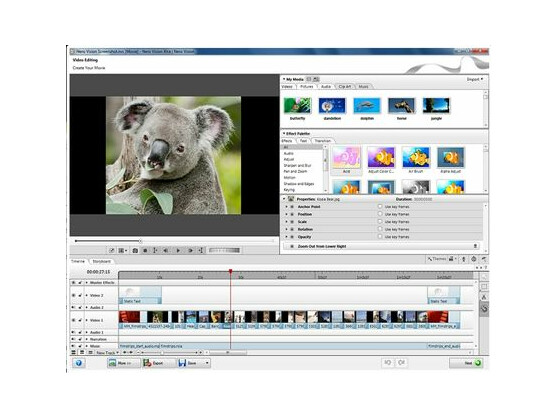The image size is (557, 418).
Task: Collapse the Effect Palette panel
Action: 284,133
